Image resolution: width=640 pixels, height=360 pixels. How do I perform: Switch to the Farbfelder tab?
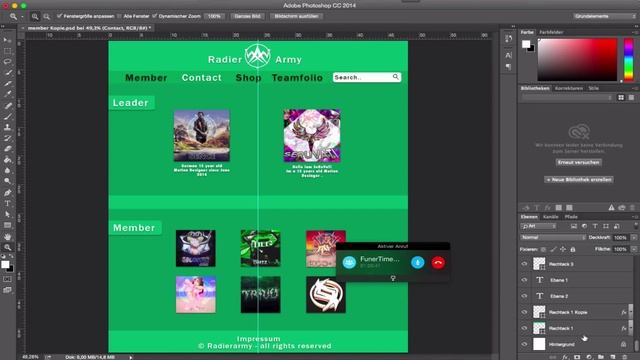pyautogui.click(x=551, y=32)
